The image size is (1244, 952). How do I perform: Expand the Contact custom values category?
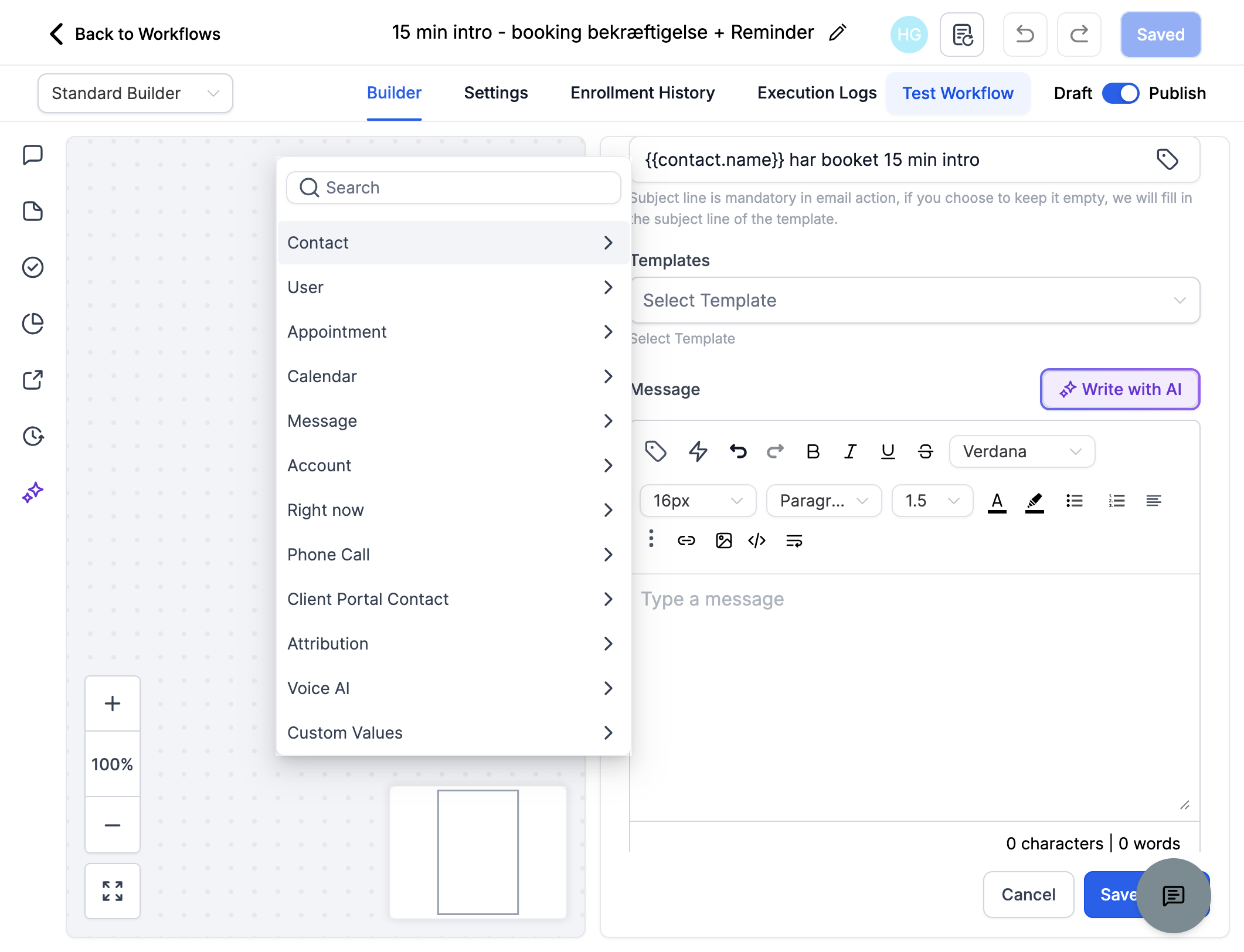click(x=453, y=243)
